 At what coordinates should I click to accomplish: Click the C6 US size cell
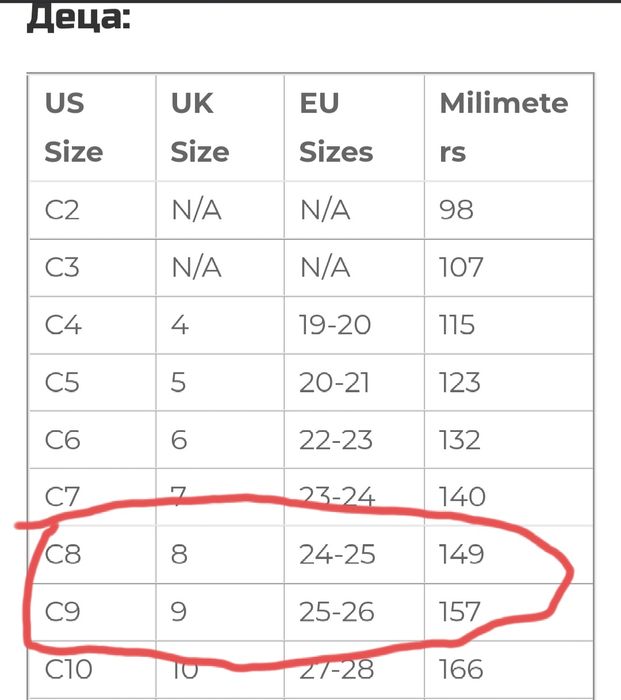pyautogui.click(x=62, y=440)
